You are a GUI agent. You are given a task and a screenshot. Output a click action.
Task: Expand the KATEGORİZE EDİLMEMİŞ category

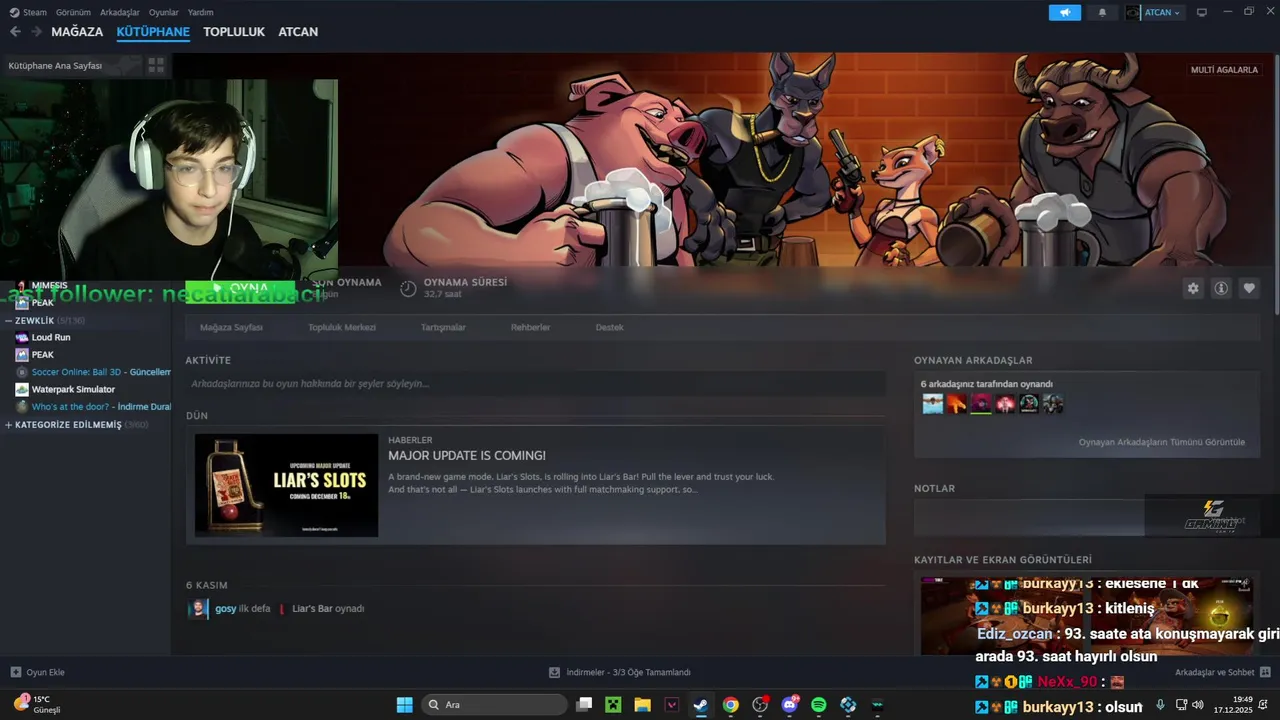(x=9, y=425)
